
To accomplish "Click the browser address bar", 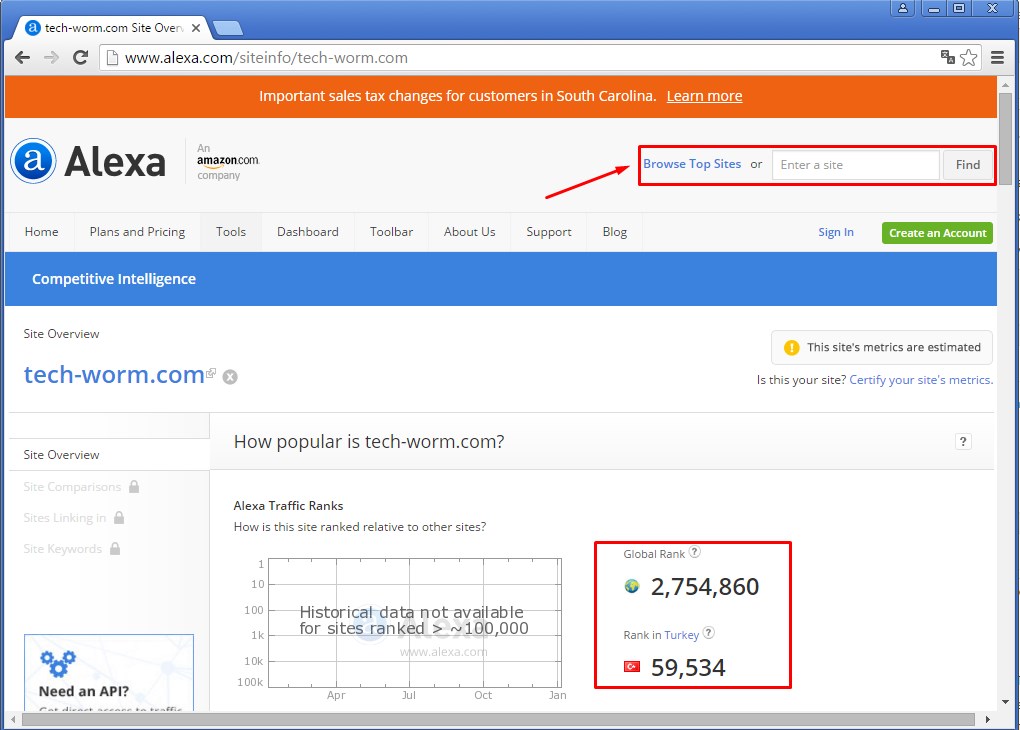I will (x=520, y=58).
